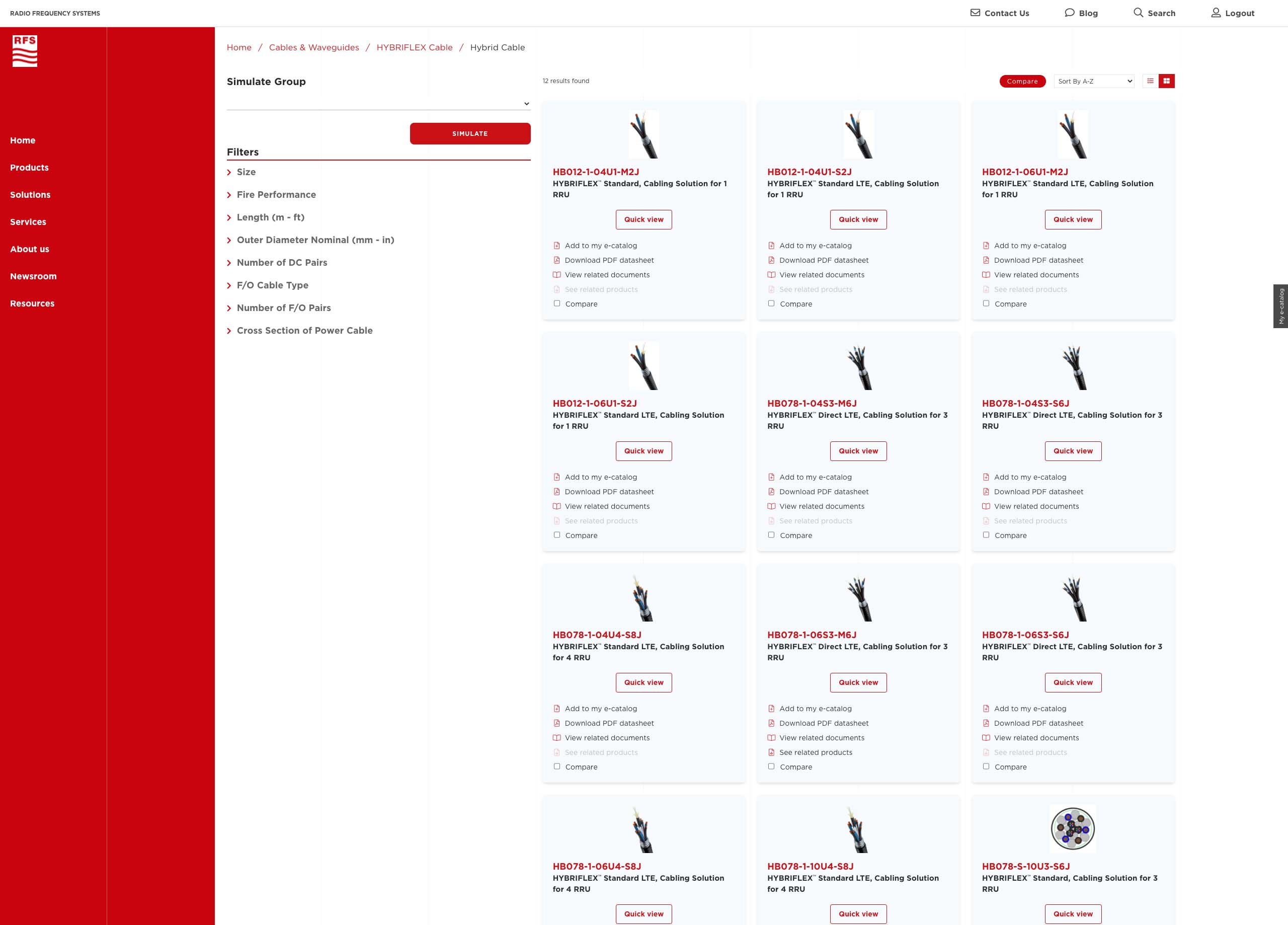
Task: Click the Contact Us envelope icon
Action: [975, 13]
